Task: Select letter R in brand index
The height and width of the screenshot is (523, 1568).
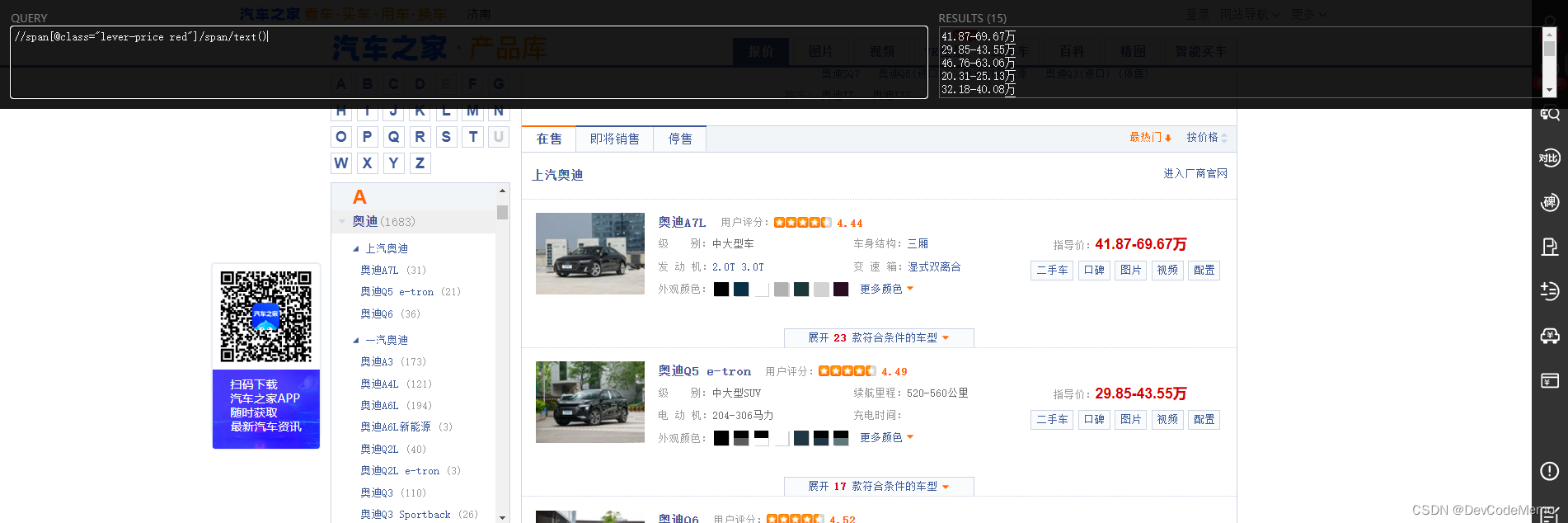Action: tap(420, 137)
